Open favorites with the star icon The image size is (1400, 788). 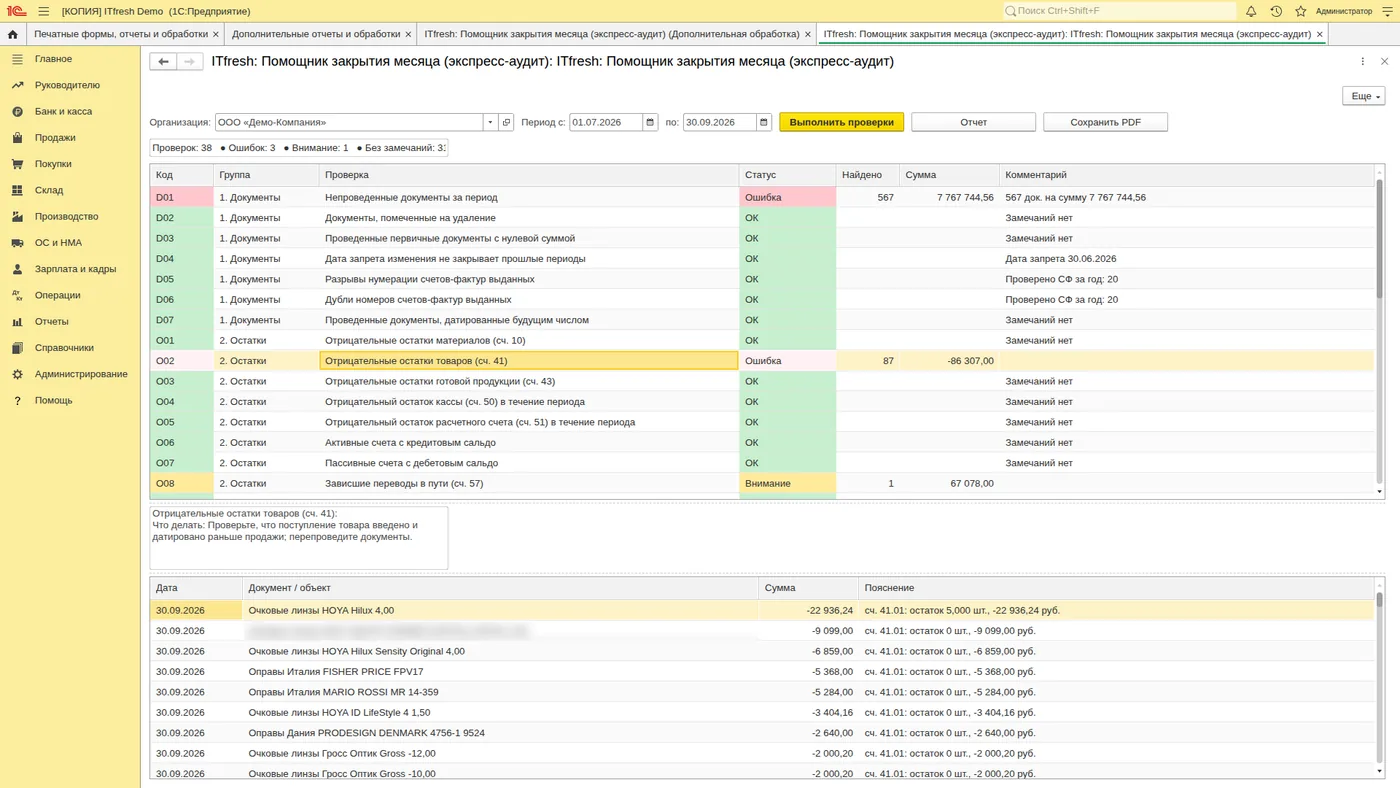pos(1301,11)
